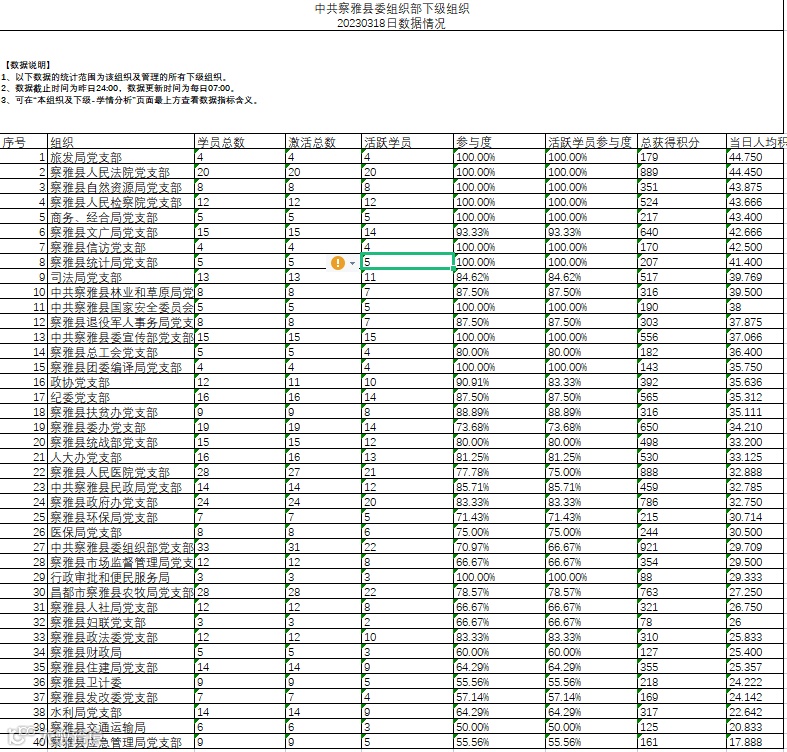Click the orange error warning icon

pos(338,263)
